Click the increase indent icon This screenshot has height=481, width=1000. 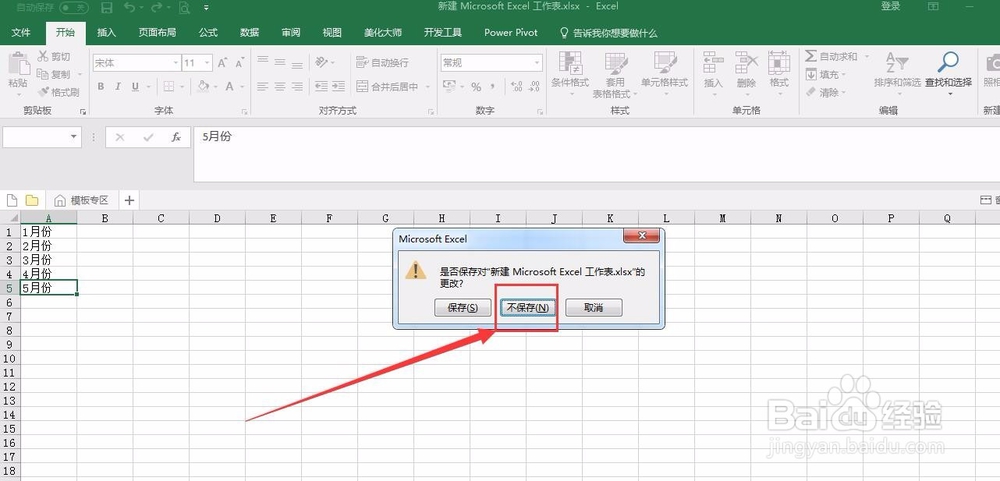339,86
